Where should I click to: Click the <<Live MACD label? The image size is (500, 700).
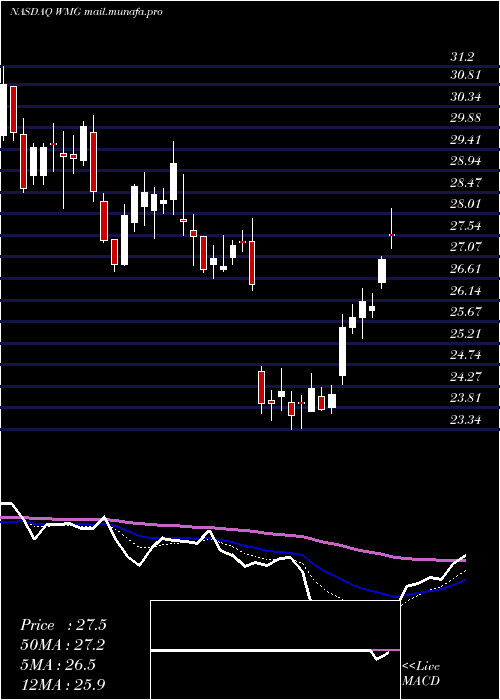click(x=421, y=674)
